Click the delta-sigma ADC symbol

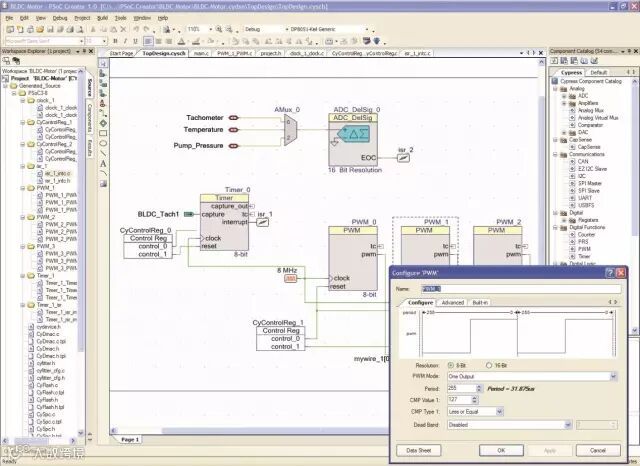click(353, 134)
